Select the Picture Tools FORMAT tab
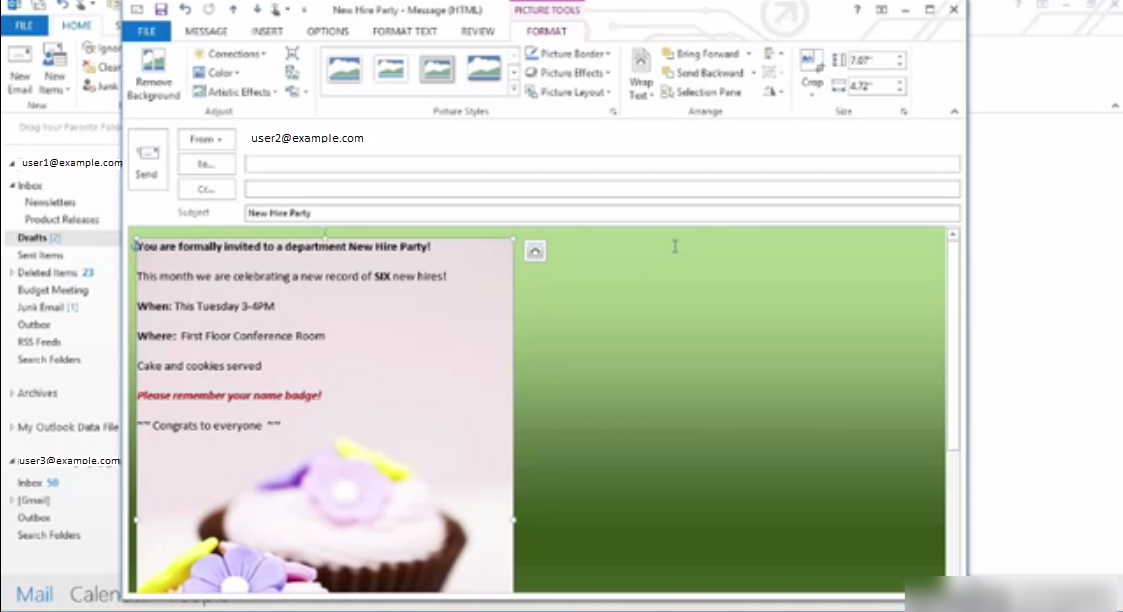Screen dimensions: 1123x612 (x=546, y=31)
